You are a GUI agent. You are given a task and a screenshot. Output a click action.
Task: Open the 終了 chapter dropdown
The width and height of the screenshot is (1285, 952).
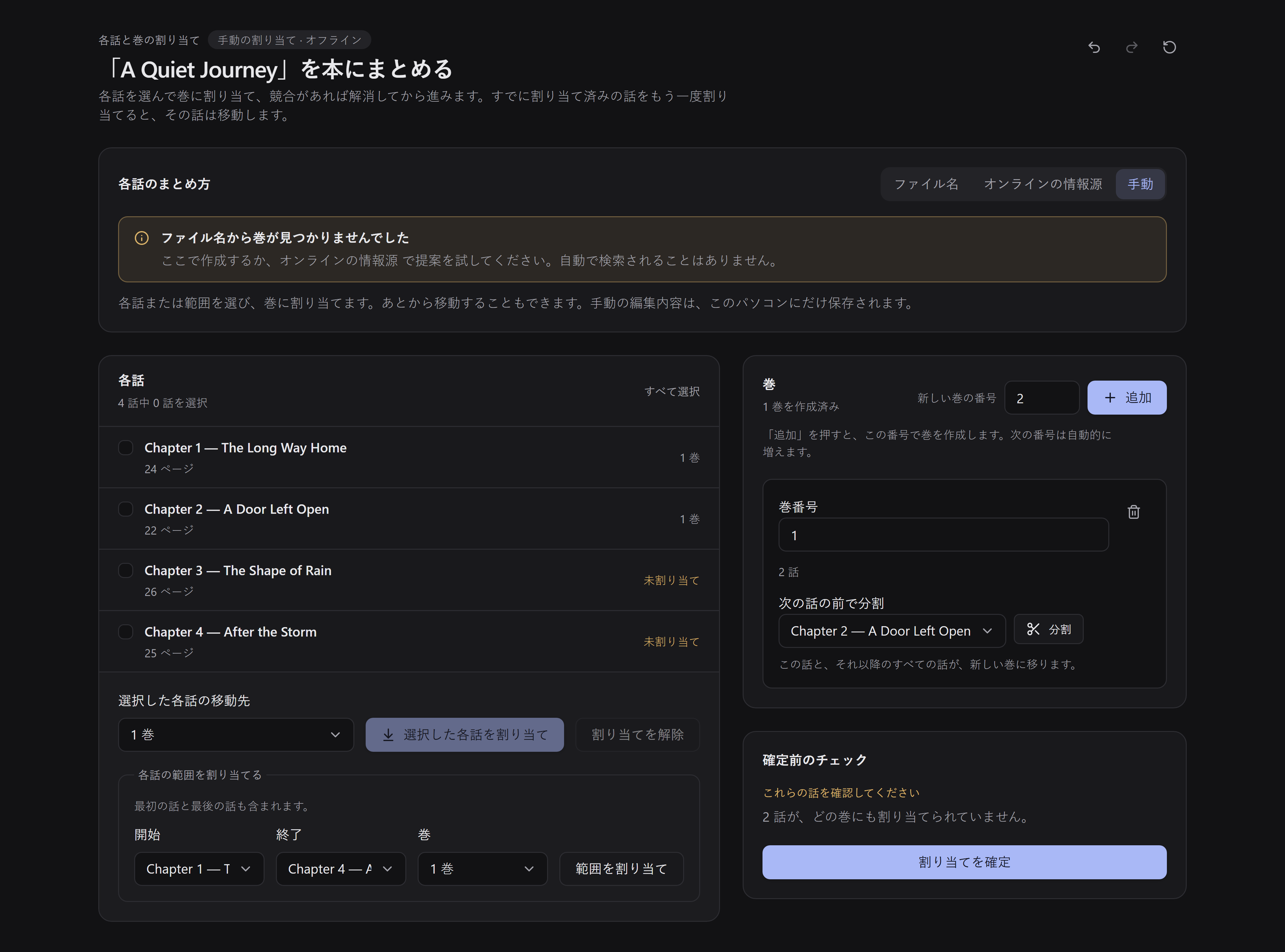(341, 869)
